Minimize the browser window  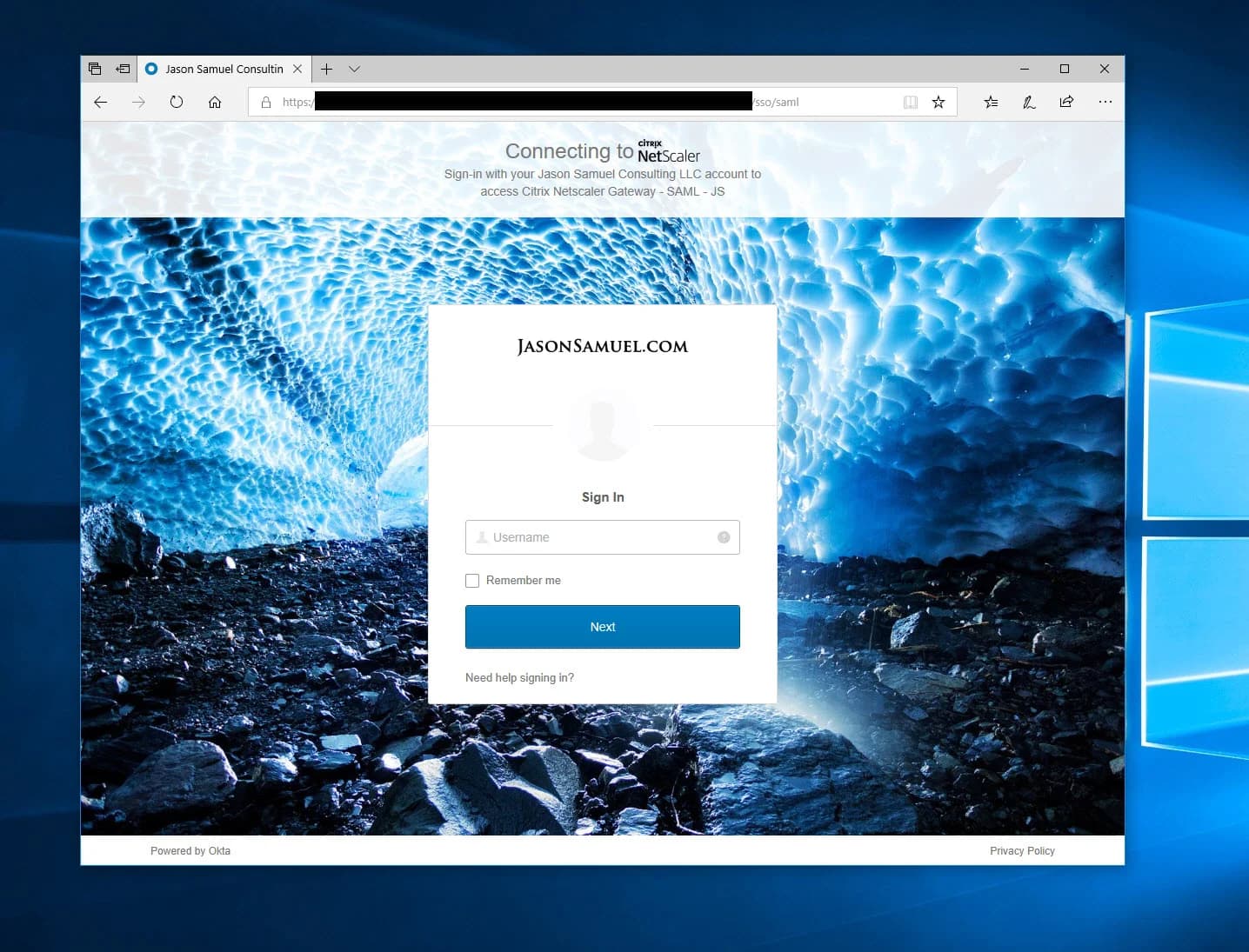tap(1025, 69)
